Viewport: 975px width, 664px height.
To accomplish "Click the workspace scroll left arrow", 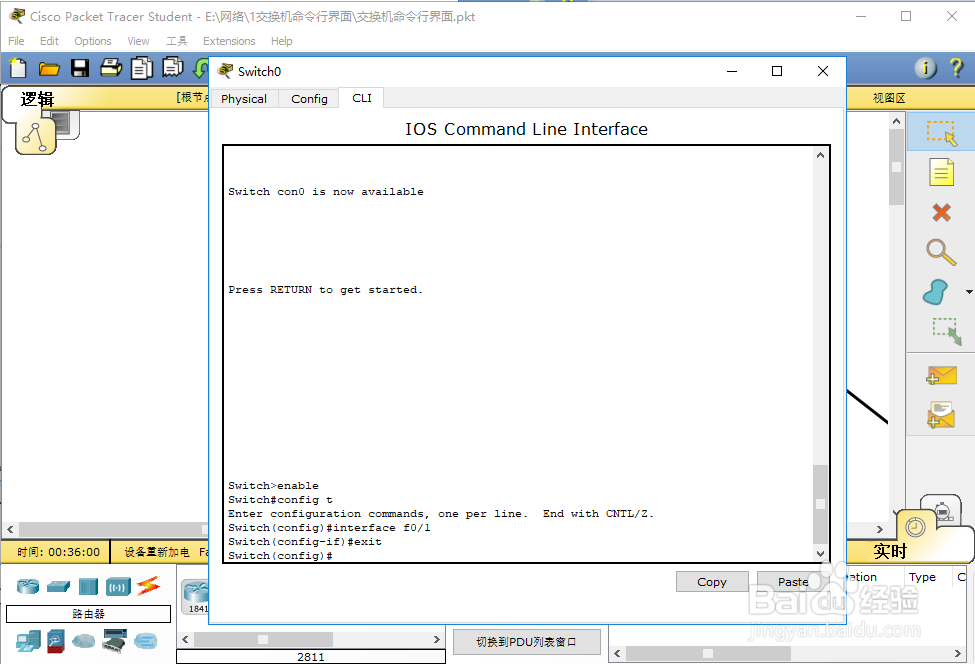I will coord(10,530).
